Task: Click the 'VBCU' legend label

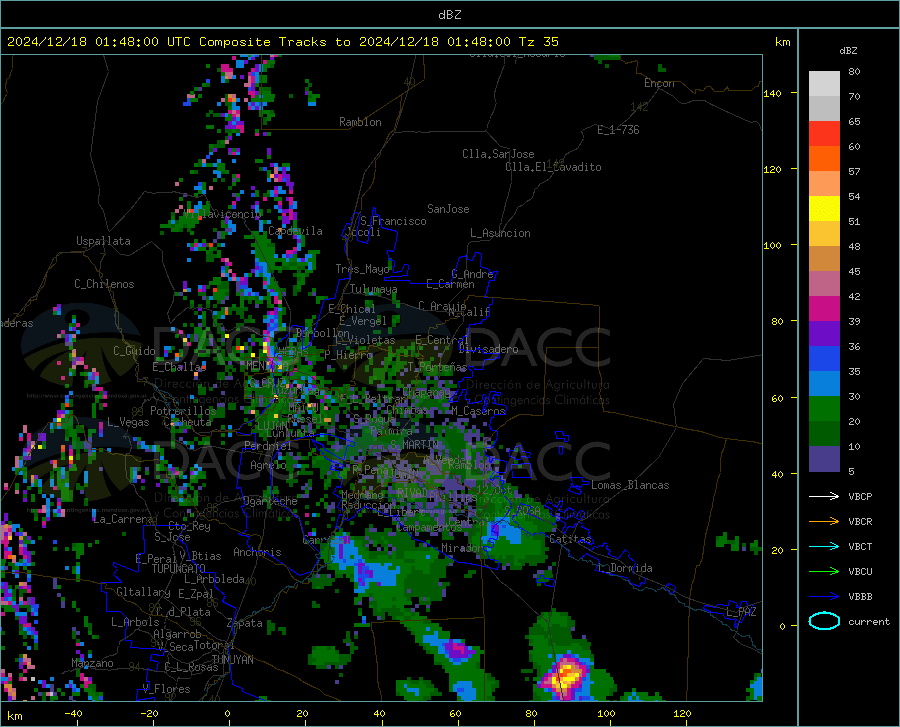Action: click(x=860, y=572)
